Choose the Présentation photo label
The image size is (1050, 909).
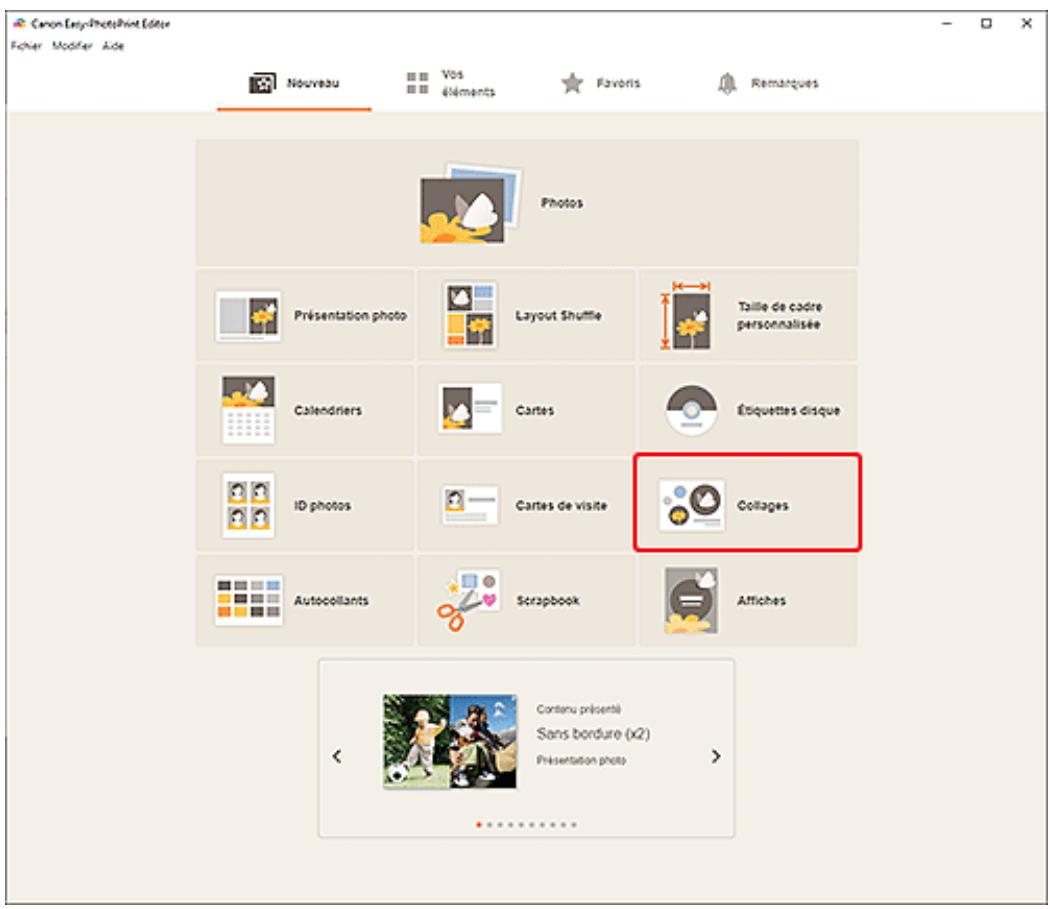pyautogui.click(x=350, y=316)
